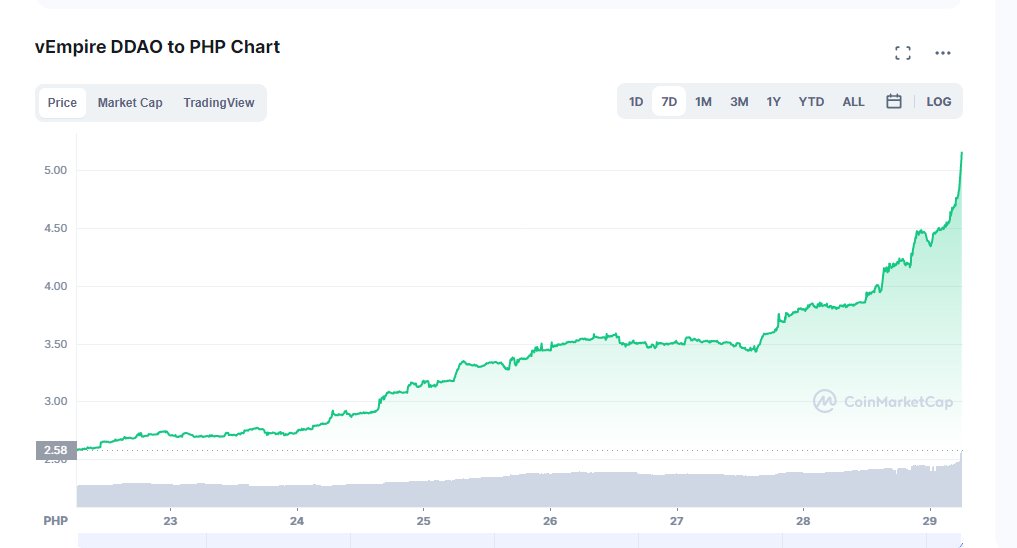
Task: Select the 7D time range
Action: 669,102
